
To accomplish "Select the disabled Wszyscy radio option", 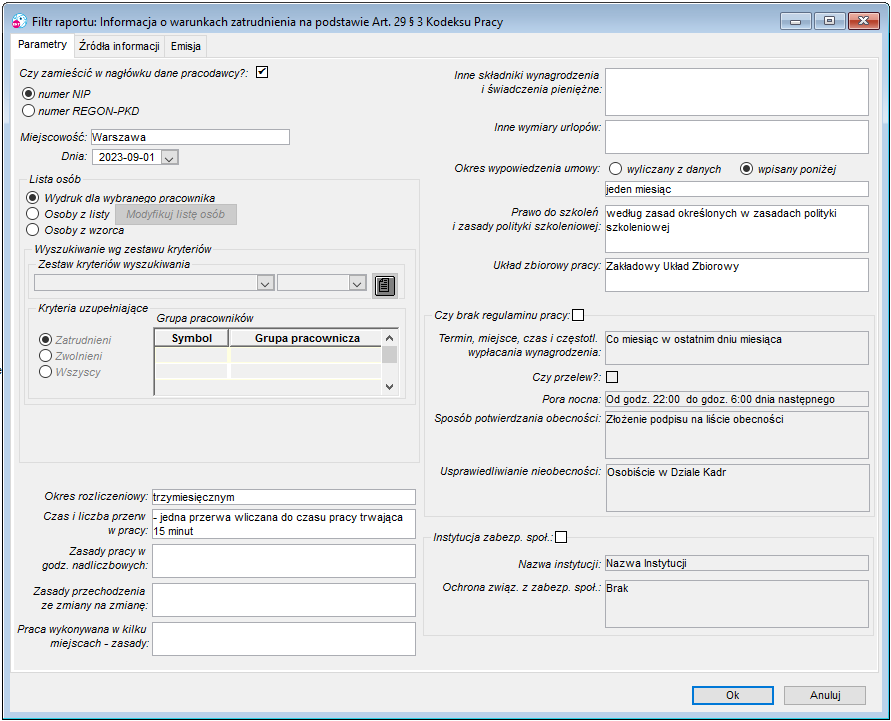I will pos(45,372).
